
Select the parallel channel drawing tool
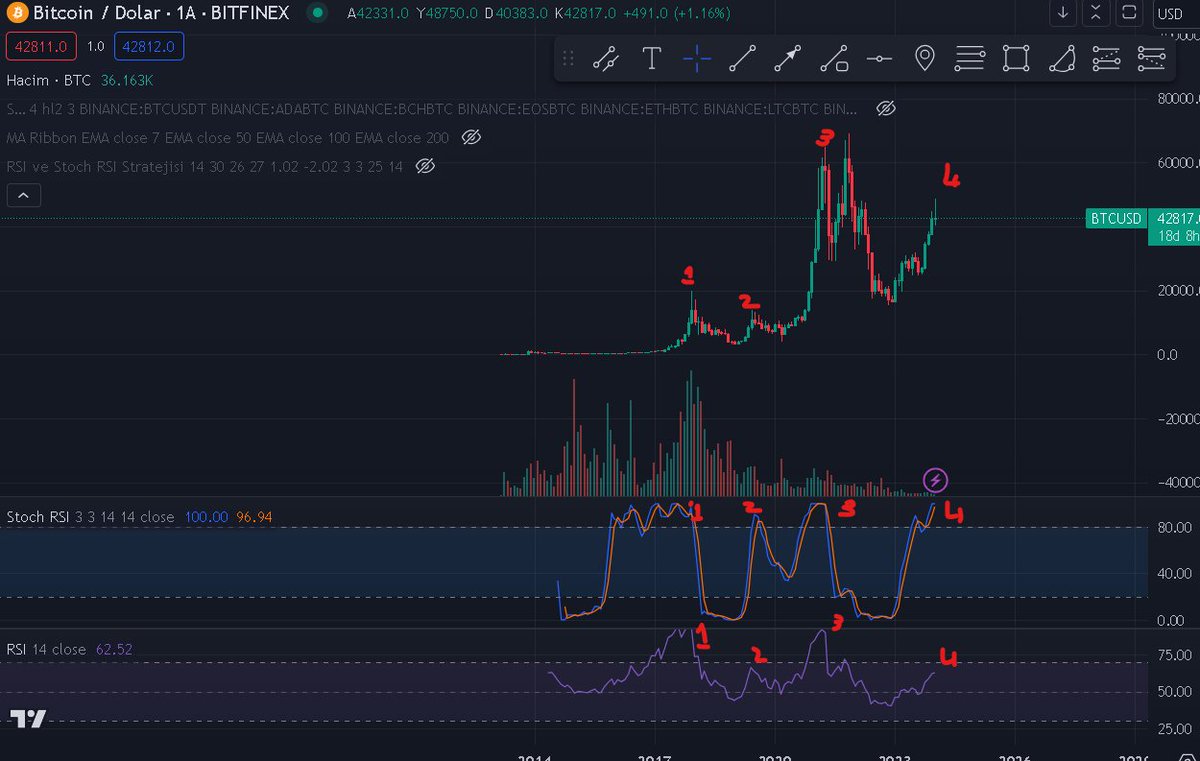[605, 60]
